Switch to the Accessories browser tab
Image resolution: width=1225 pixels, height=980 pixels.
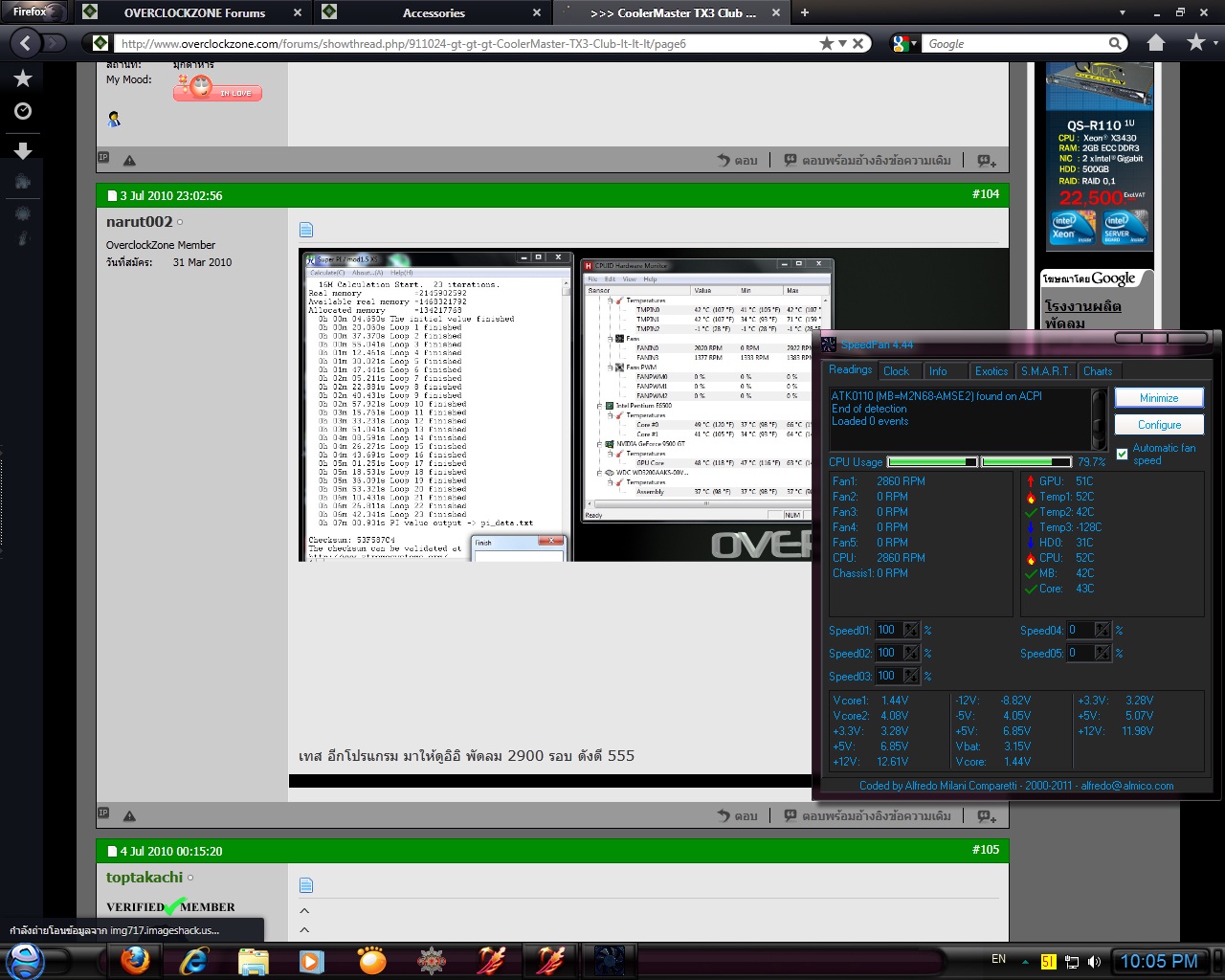coord(433,12)
